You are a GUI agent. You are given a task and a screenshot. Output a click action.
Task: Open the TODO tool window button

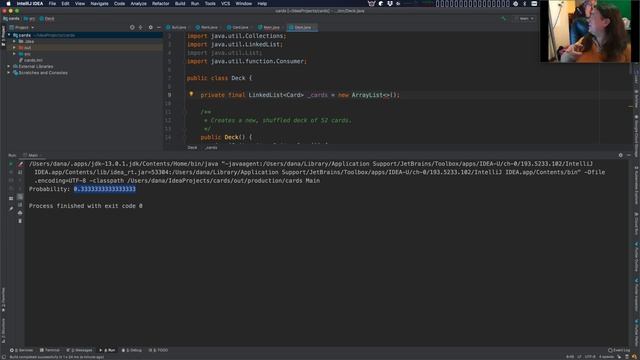(x=158, y=350)
